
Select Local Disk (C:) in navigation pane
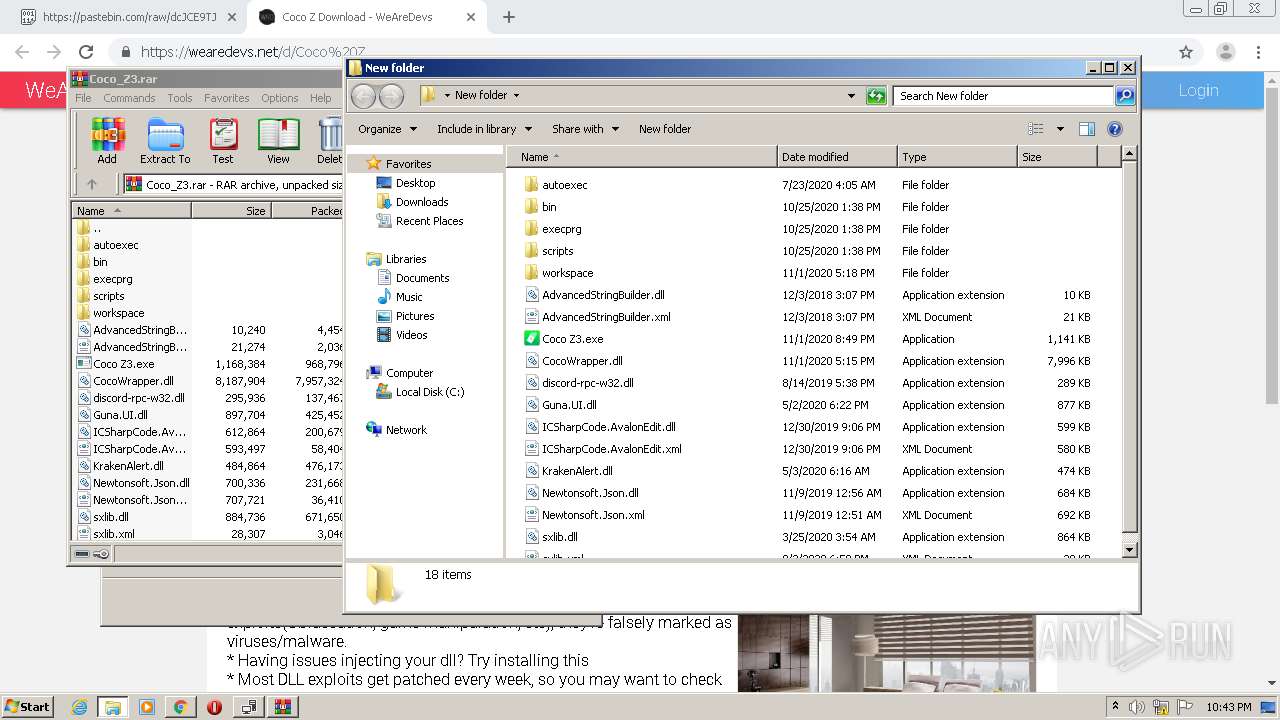click(x=430, y=392)
